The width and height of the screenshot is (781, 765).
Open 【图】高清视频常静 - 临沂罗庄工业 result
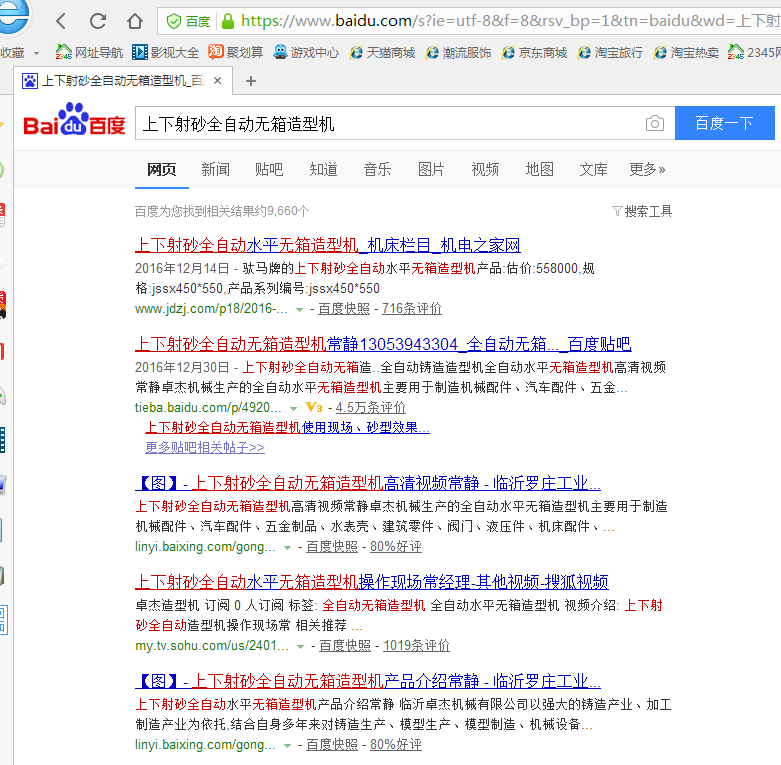pos(368,483)
